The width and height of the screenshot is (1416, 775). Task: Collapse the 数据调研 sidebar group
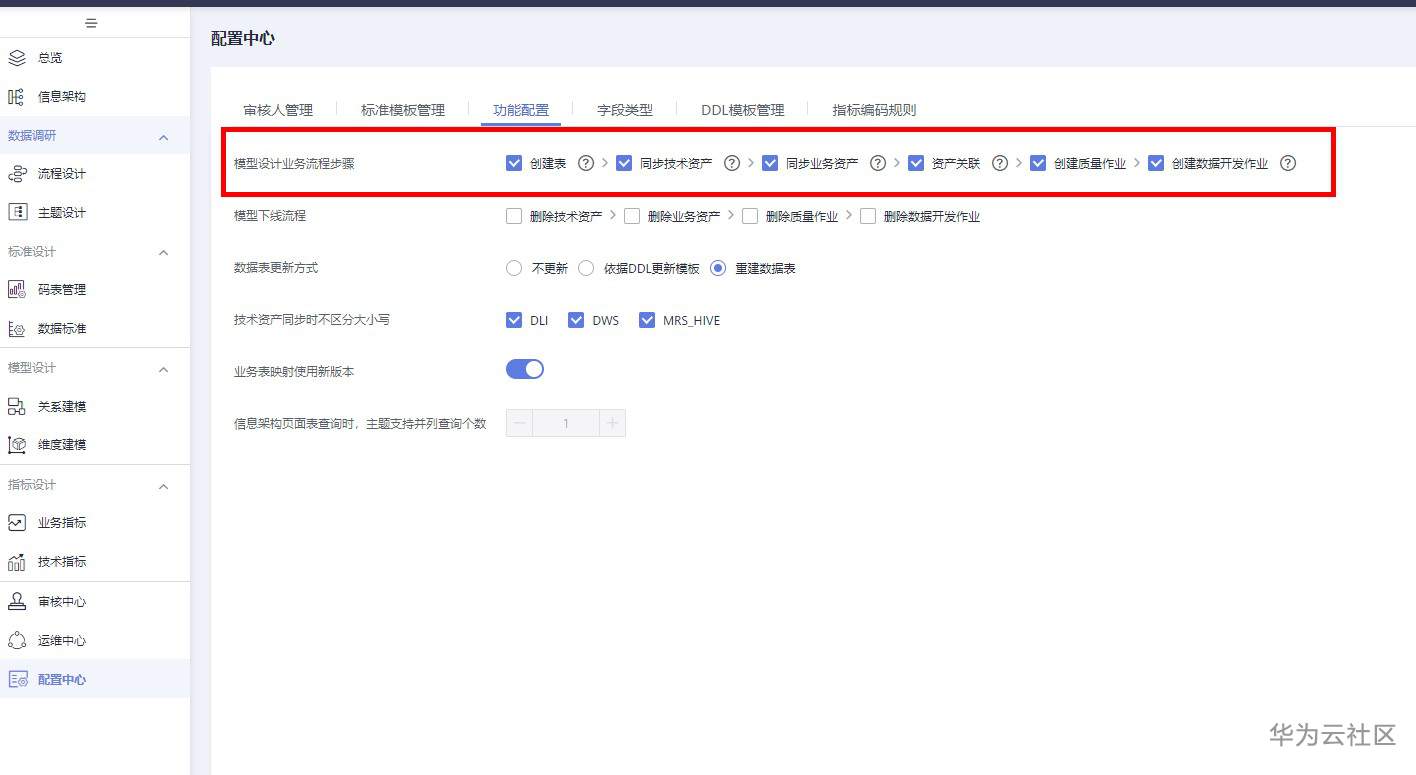coord(164,137)
